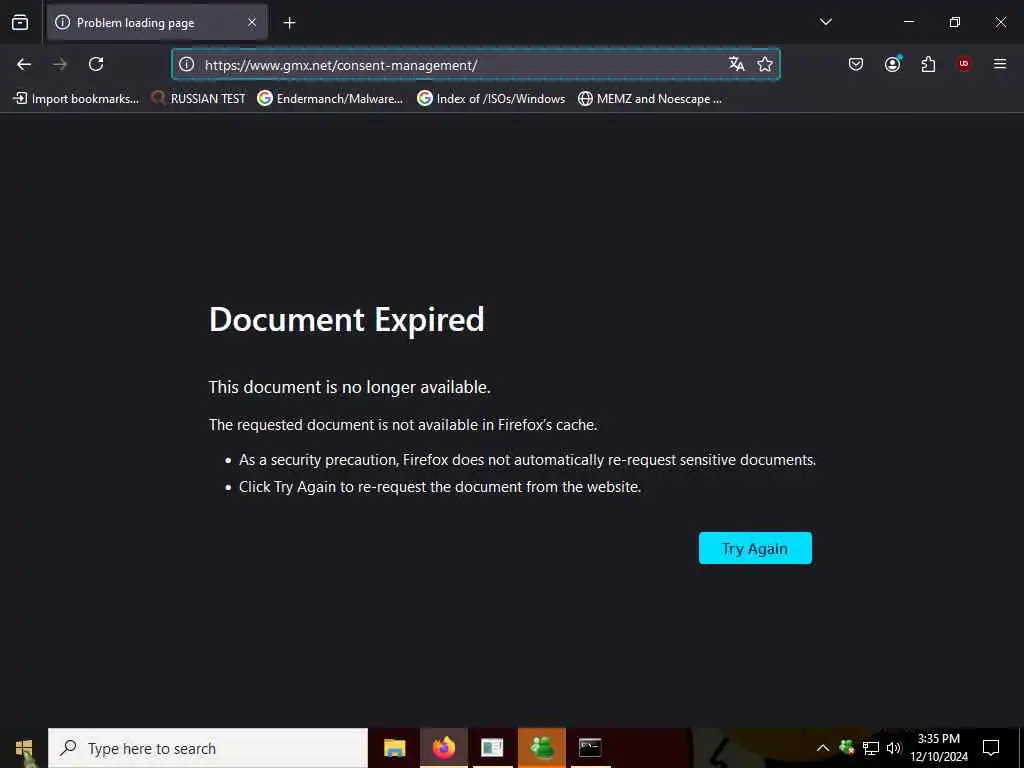Open MEMZ and Noescape bookmark

coord(650,99)
